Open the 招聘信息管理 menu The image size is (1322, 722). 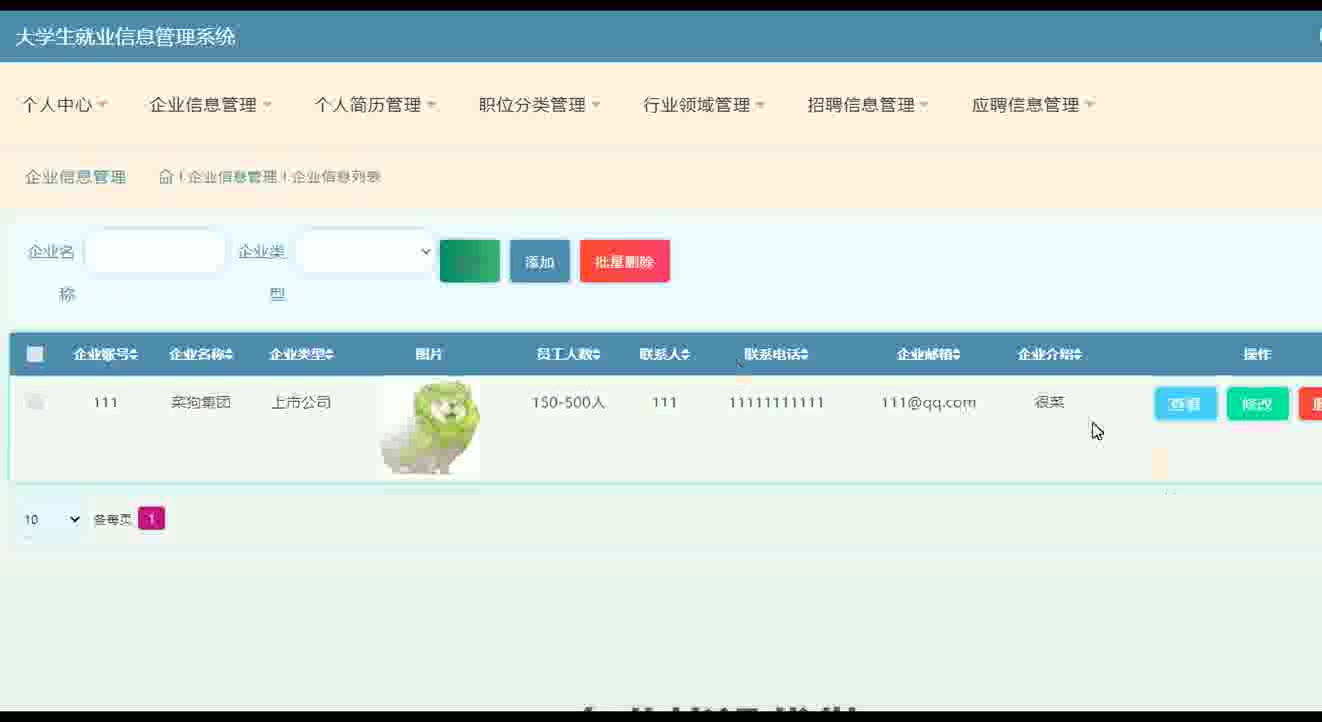869,105
